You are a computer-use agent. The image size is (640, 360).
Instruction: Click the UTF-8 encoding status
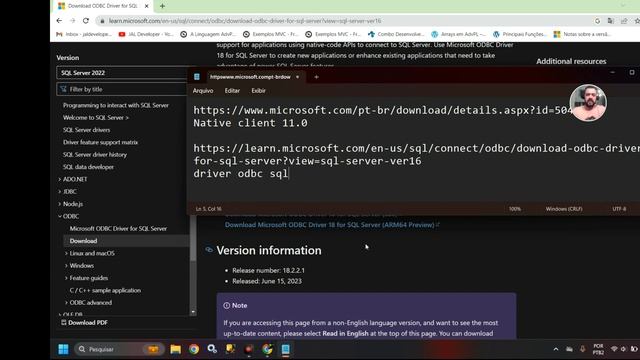tap(619, 209)
